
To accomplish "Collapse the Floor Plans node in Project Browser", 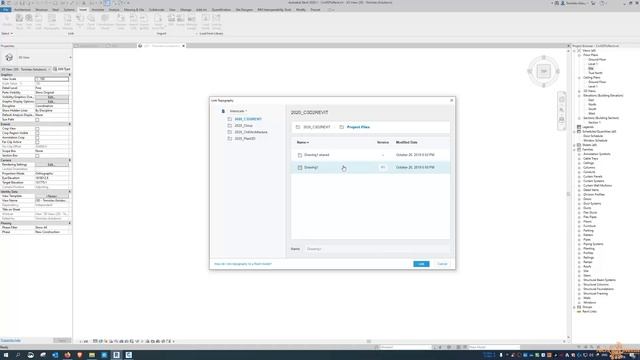I will coord(579,55).
